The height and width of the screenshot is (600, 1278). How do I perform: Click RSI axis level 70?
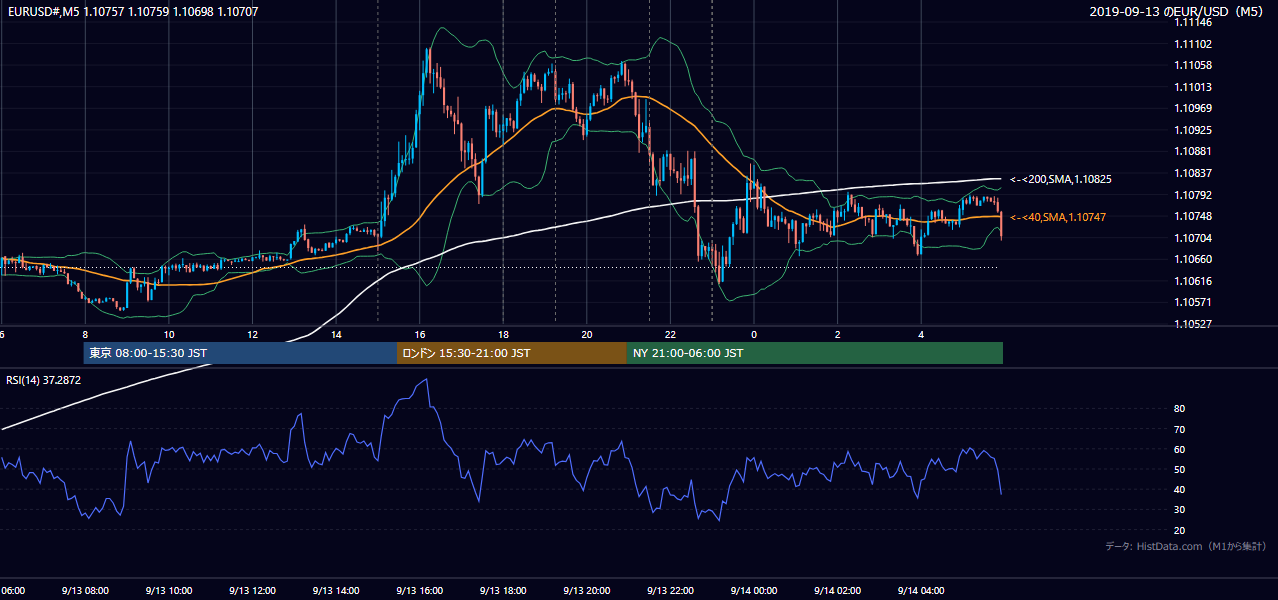click(x=1179, y=429)
